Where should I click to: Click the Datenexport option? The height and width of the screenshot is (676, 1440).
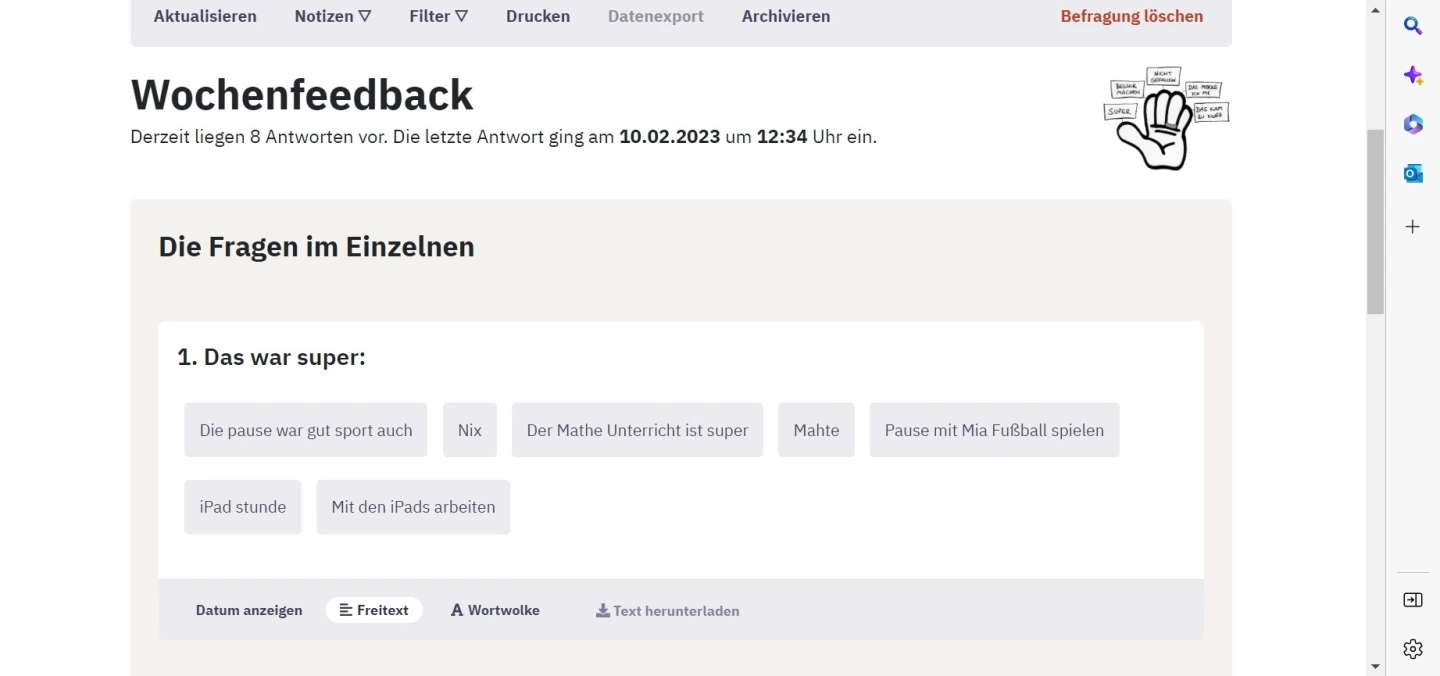click(x=656, y=16)
